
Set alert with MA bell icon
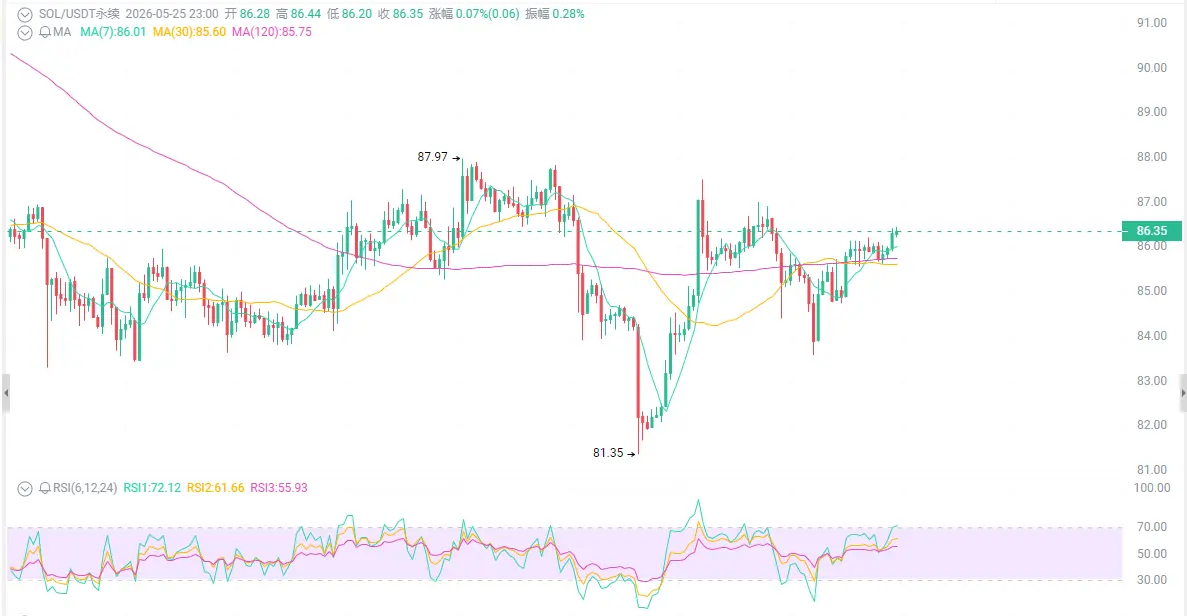click(45, 33)
